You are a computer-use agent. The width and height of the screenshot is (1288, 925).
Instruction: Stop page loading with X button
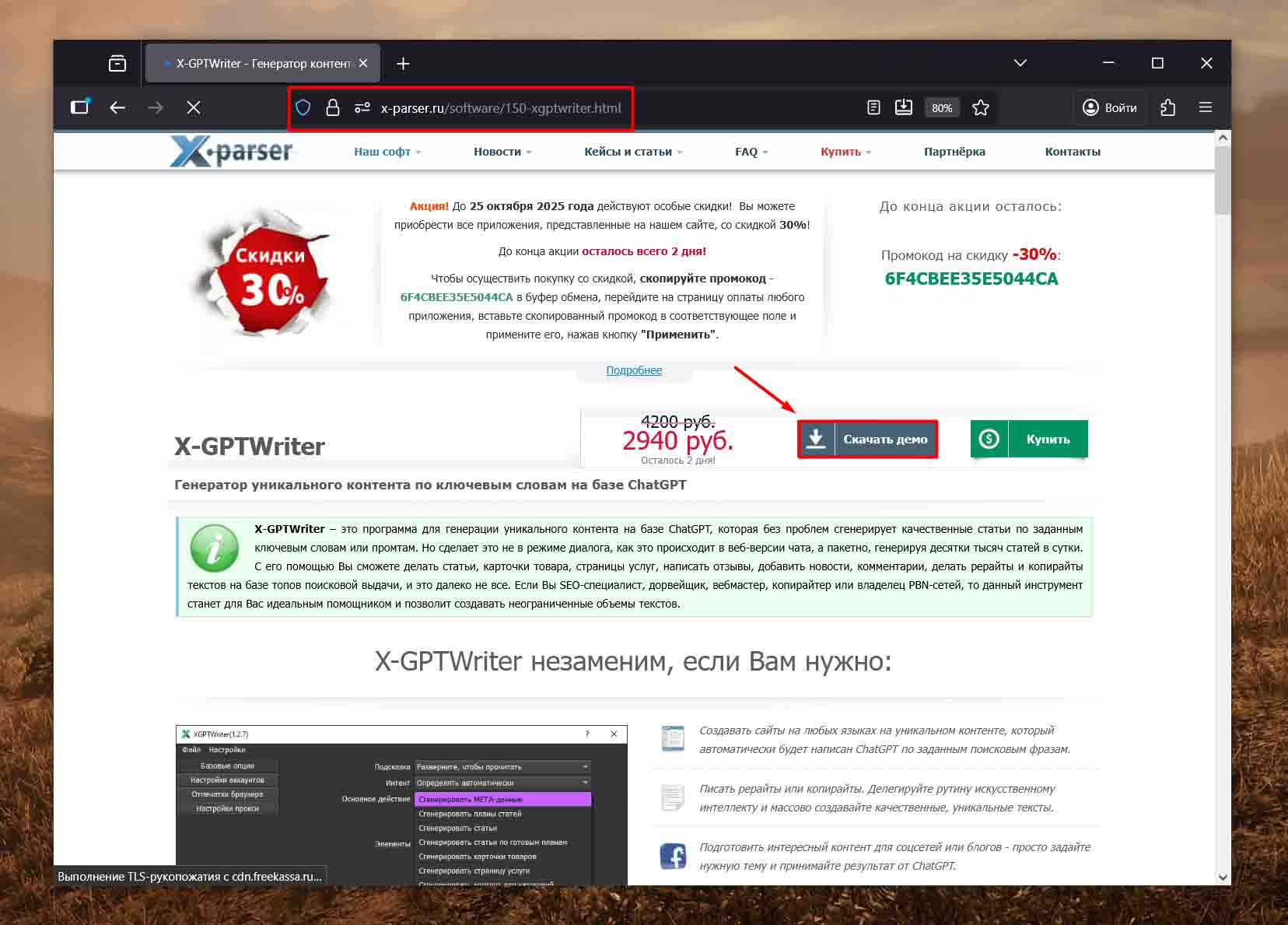[x=194, y=108]
